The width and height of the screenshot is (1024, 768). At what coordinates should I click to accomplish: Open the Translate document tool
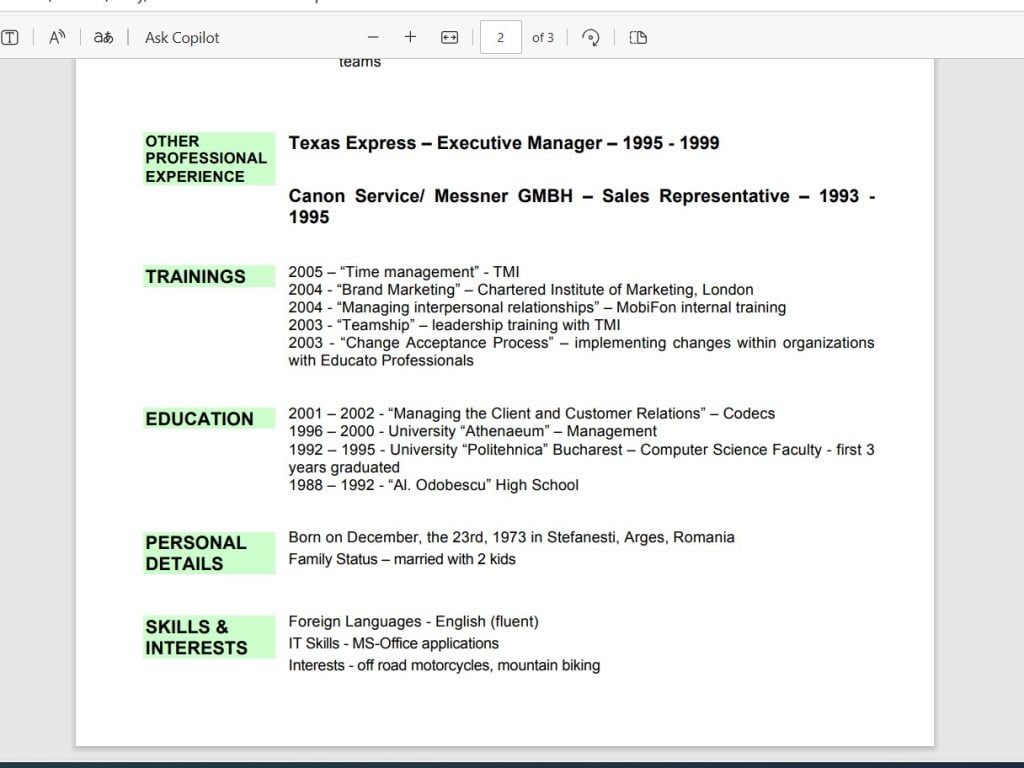pos(103,38)
